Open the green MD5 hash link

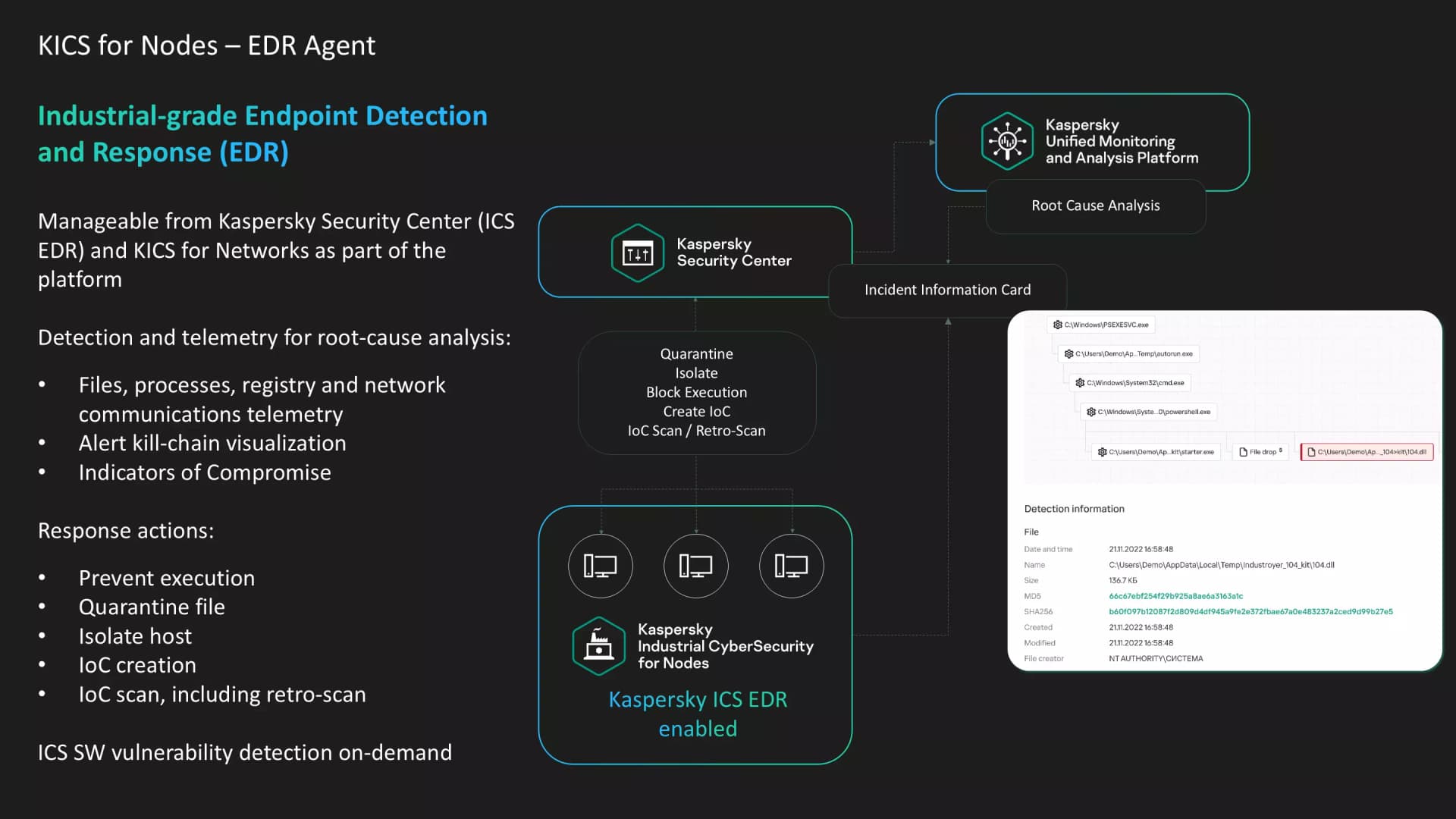tap(1175, 596)
